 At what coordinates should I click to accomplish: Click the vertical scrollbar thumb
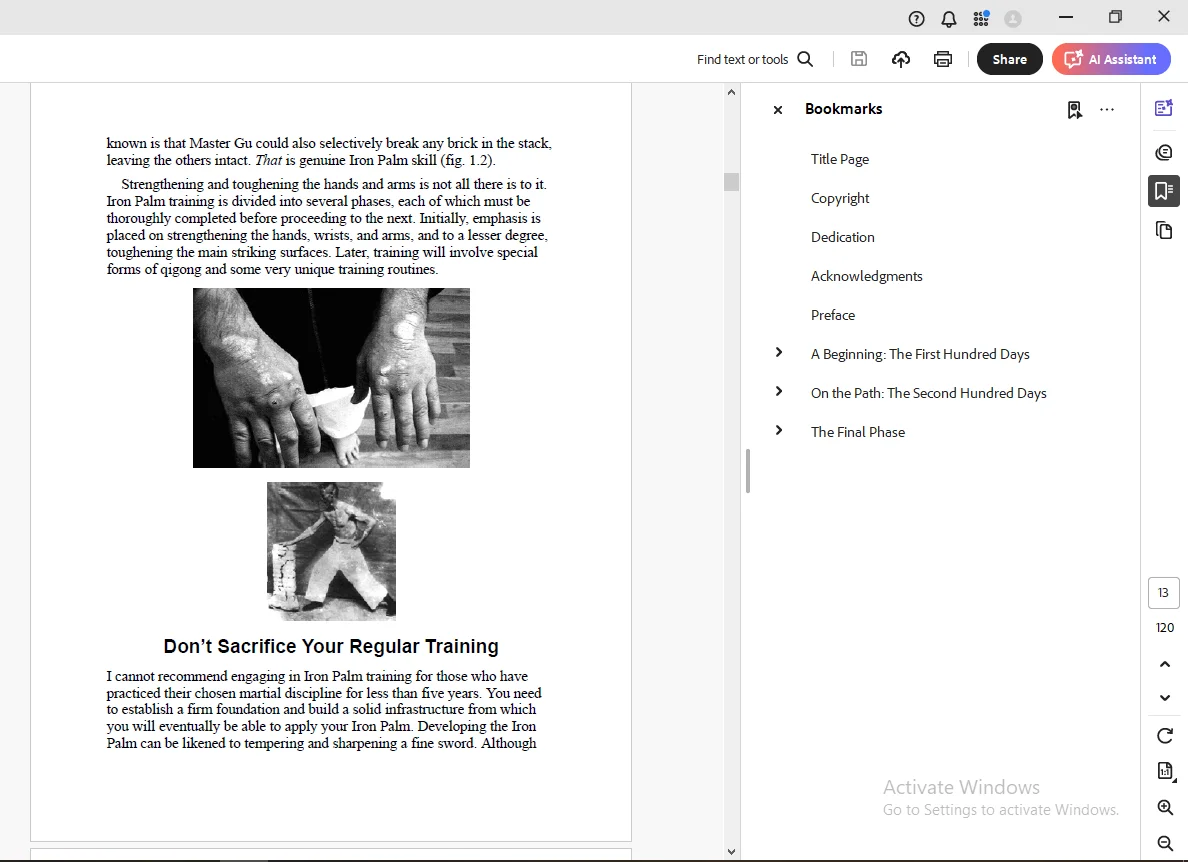(731, 182)
